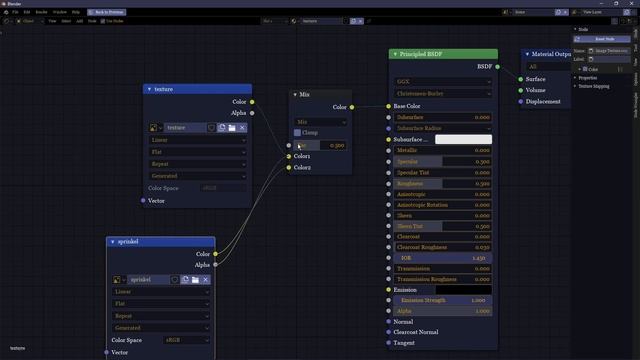Click Mix node Color1 input socket
Screen dimensions: 640x360
(x=289, y=156)
